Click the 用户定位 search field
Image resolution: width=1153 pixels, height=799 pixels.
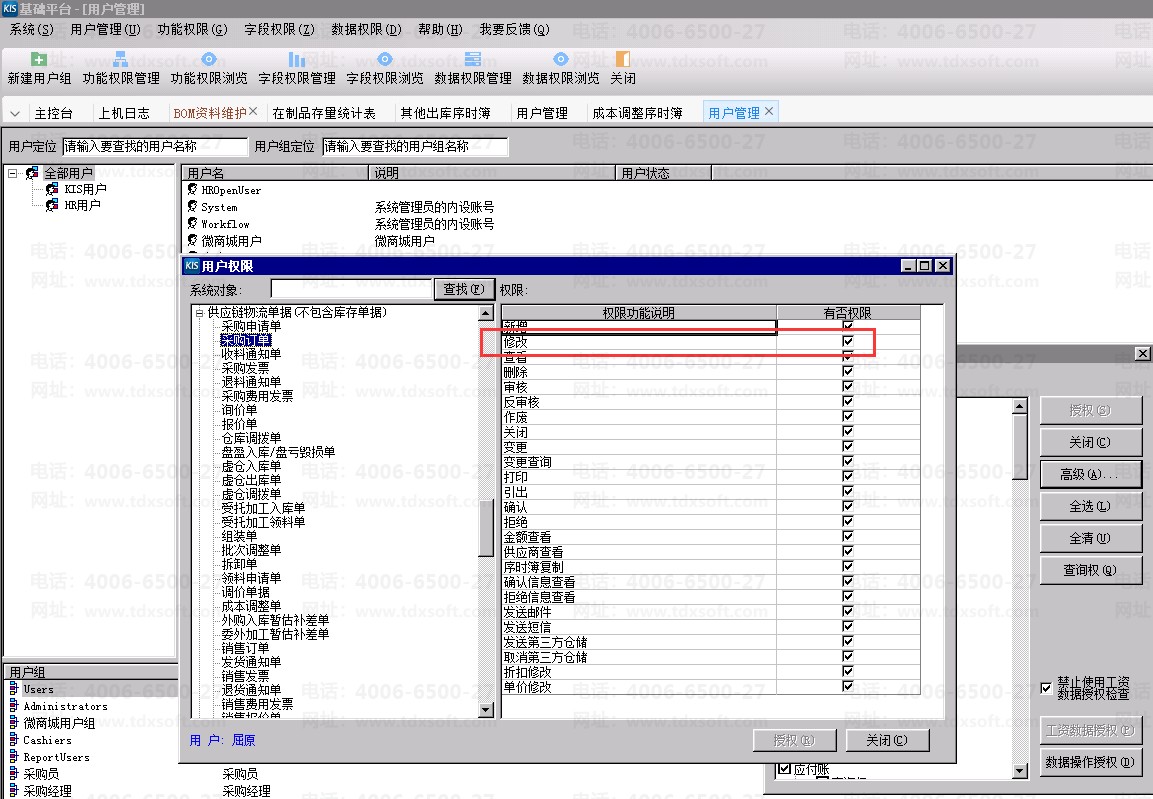tap(154, 146)
